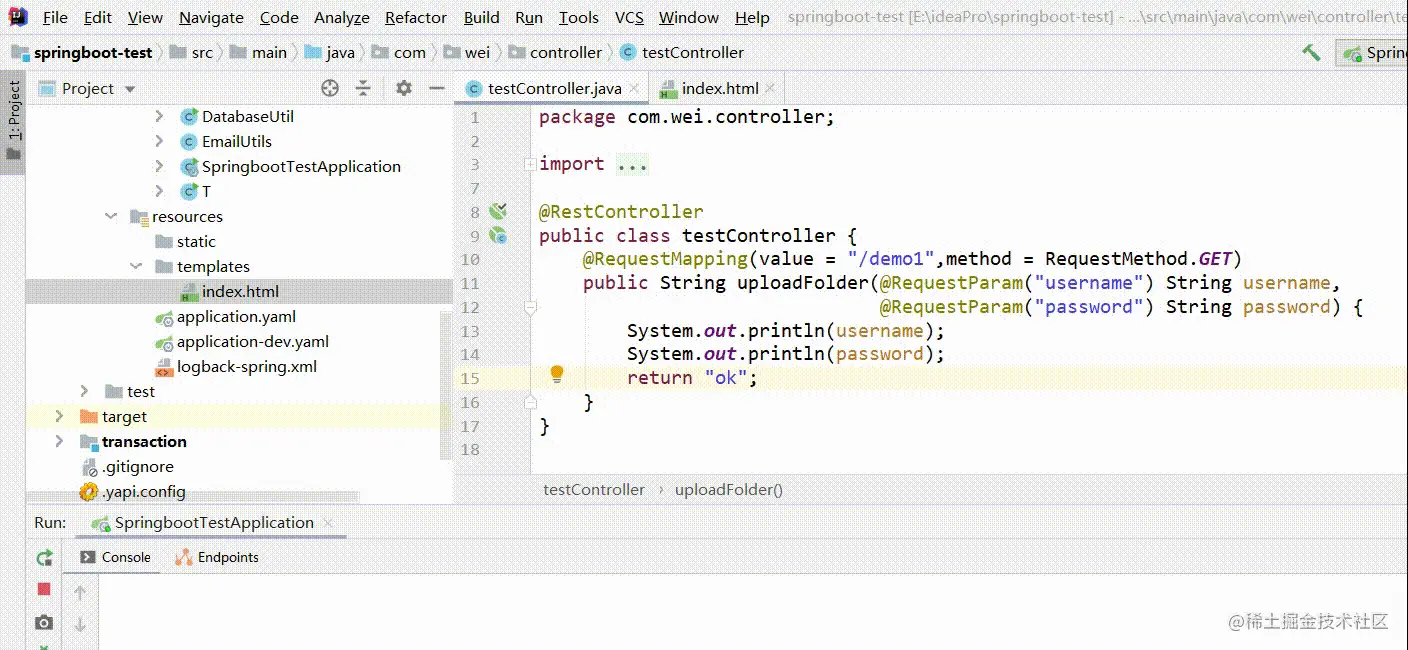
Task: Click the Rerun application icon in Run panel
Action: (44, 558)
